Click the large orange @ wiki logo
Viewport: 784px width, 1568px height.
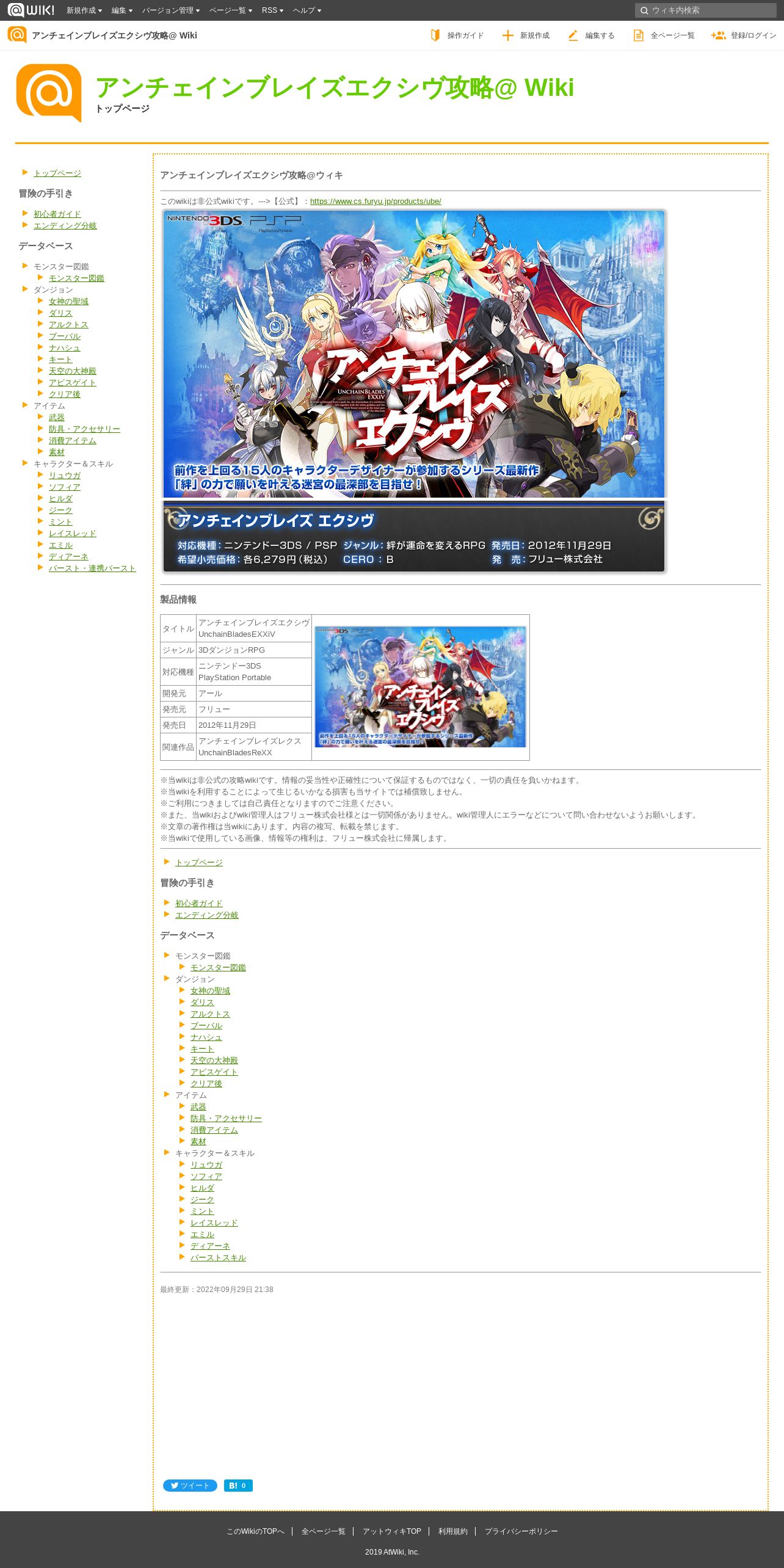(49, 93)
